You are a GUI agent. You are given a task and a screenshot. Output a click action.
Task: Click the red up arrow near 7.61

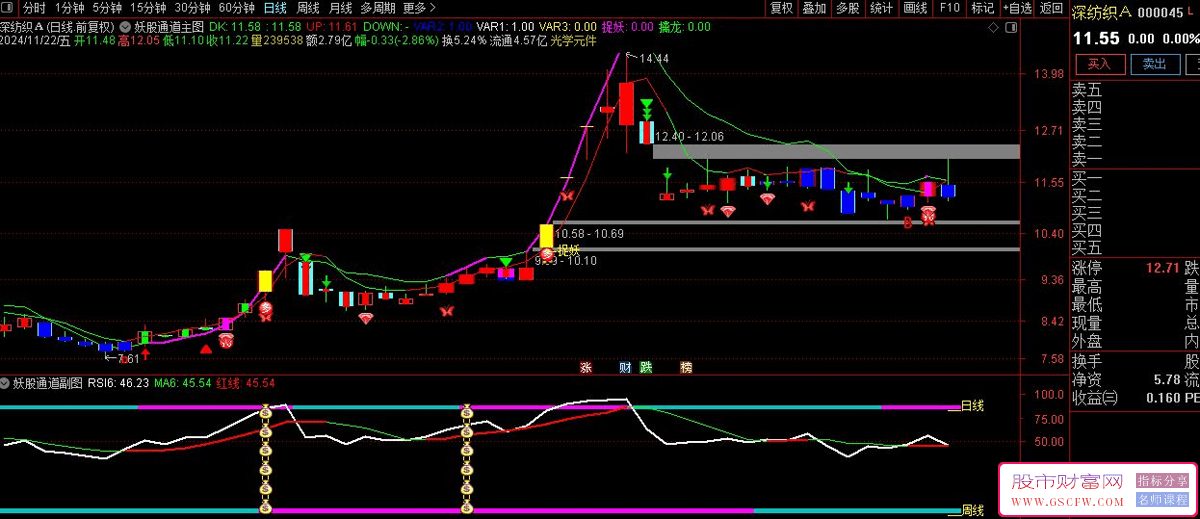146,352
